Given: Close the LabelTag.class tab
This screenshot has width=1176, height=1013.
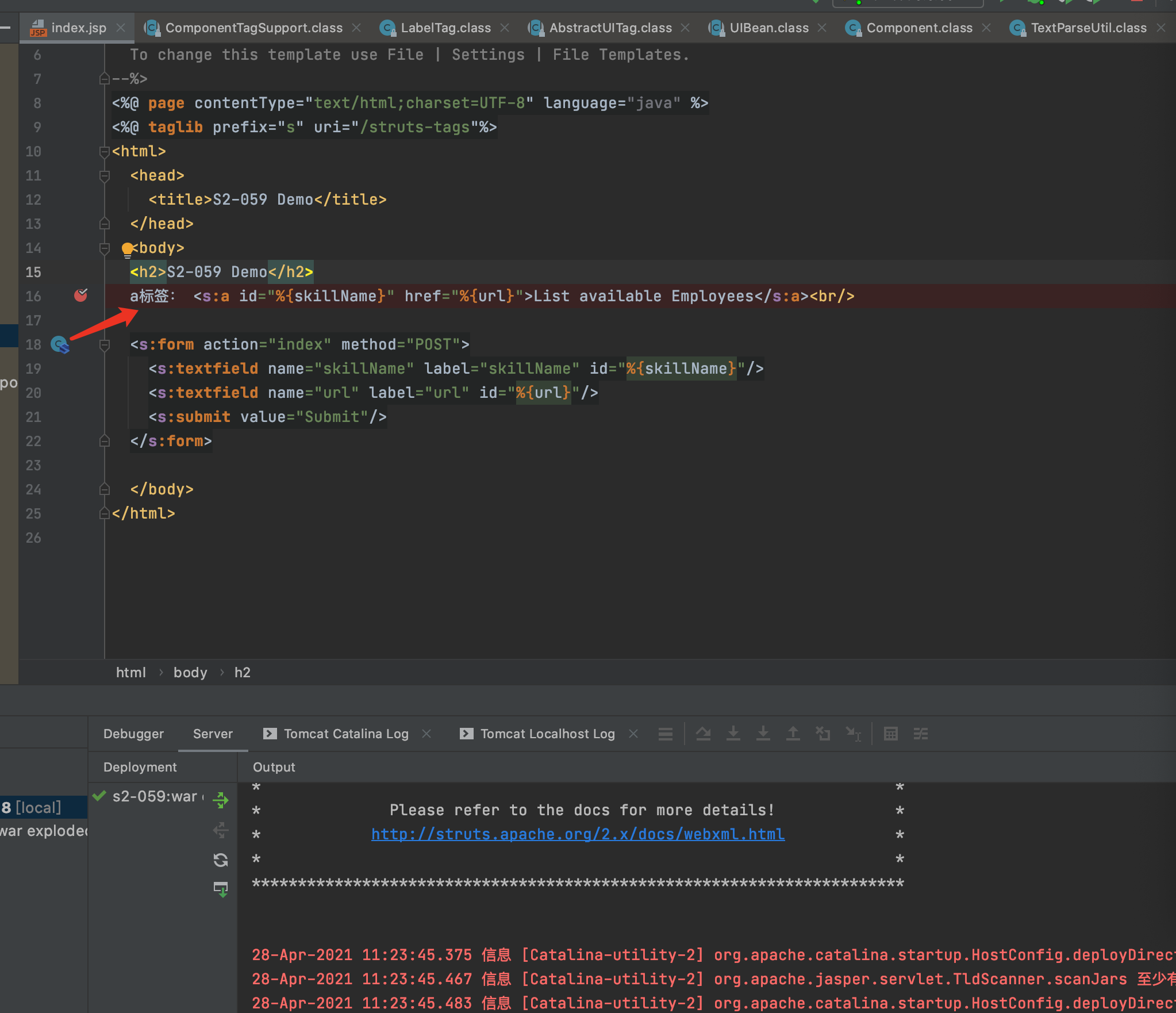Looking at the screenshot, I should coord(505,28).
